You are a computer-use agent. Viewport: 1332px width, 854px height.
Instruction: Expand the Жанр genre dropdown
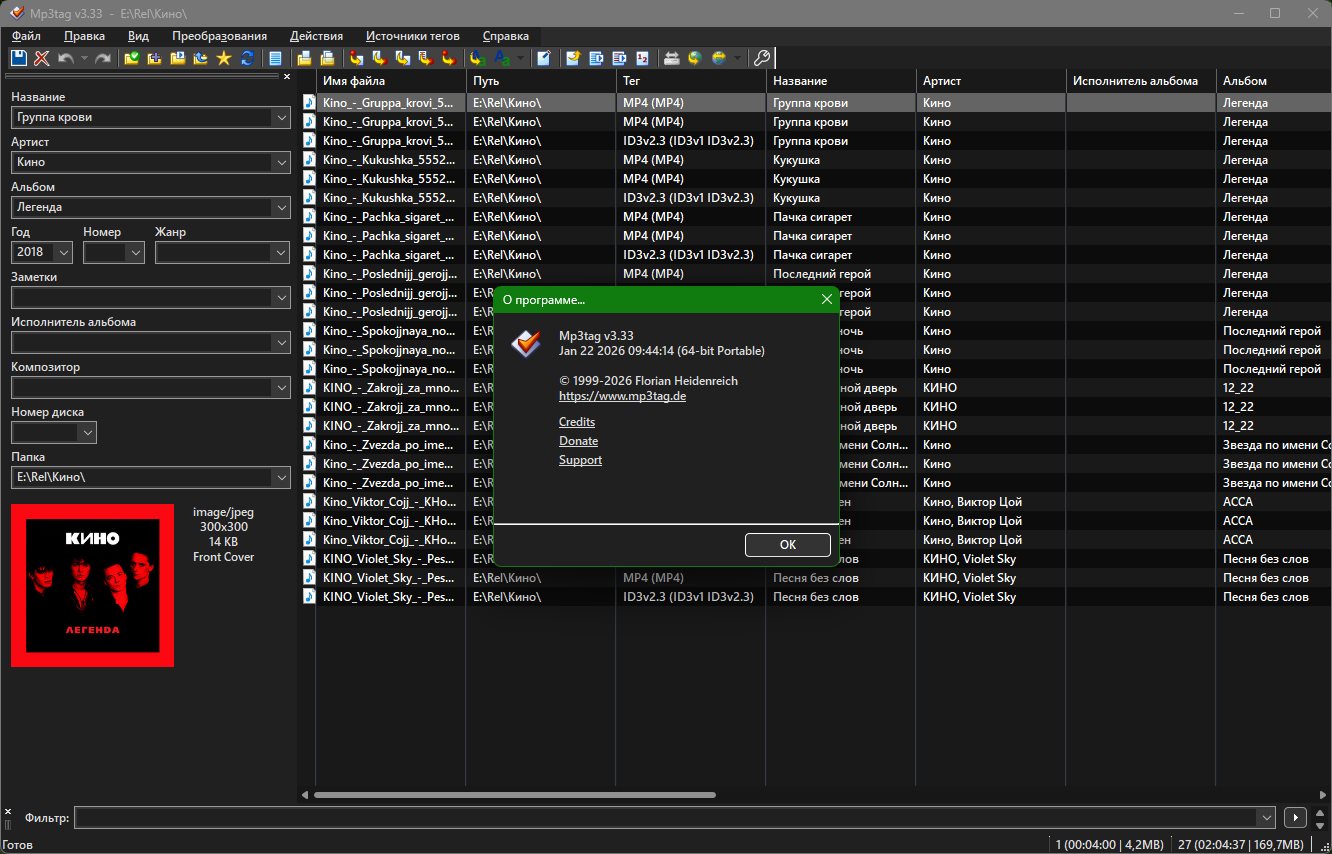point(280,253)
